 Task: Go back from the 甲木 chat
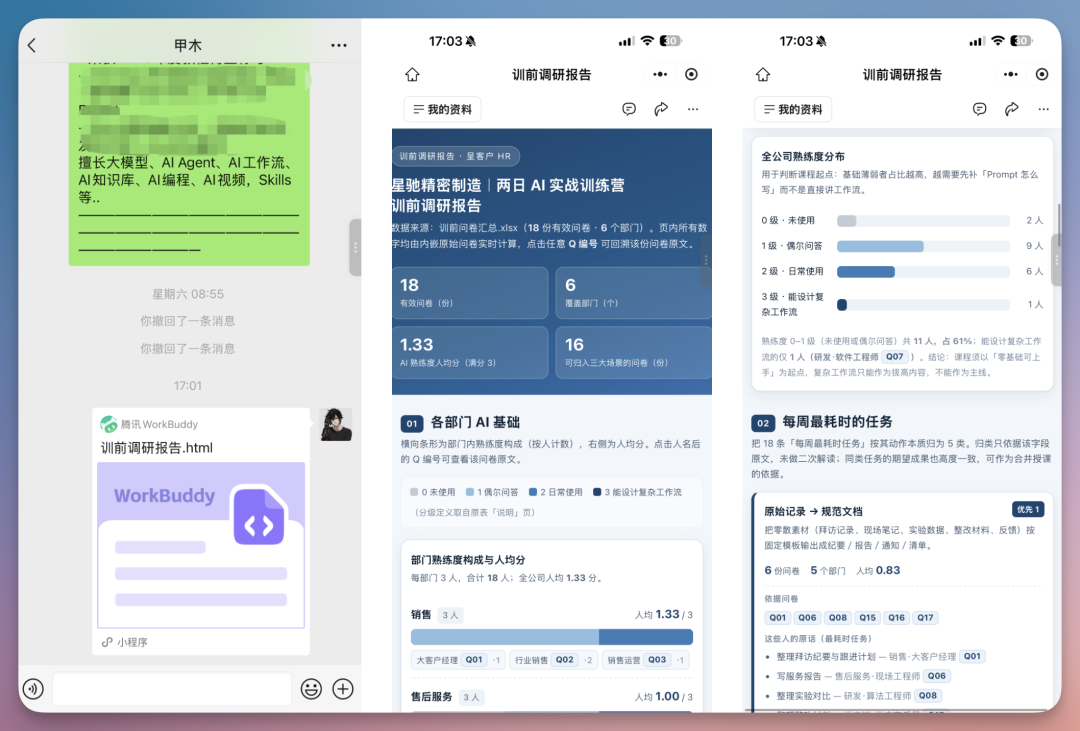pyautogui.click(x=32, y=45)
